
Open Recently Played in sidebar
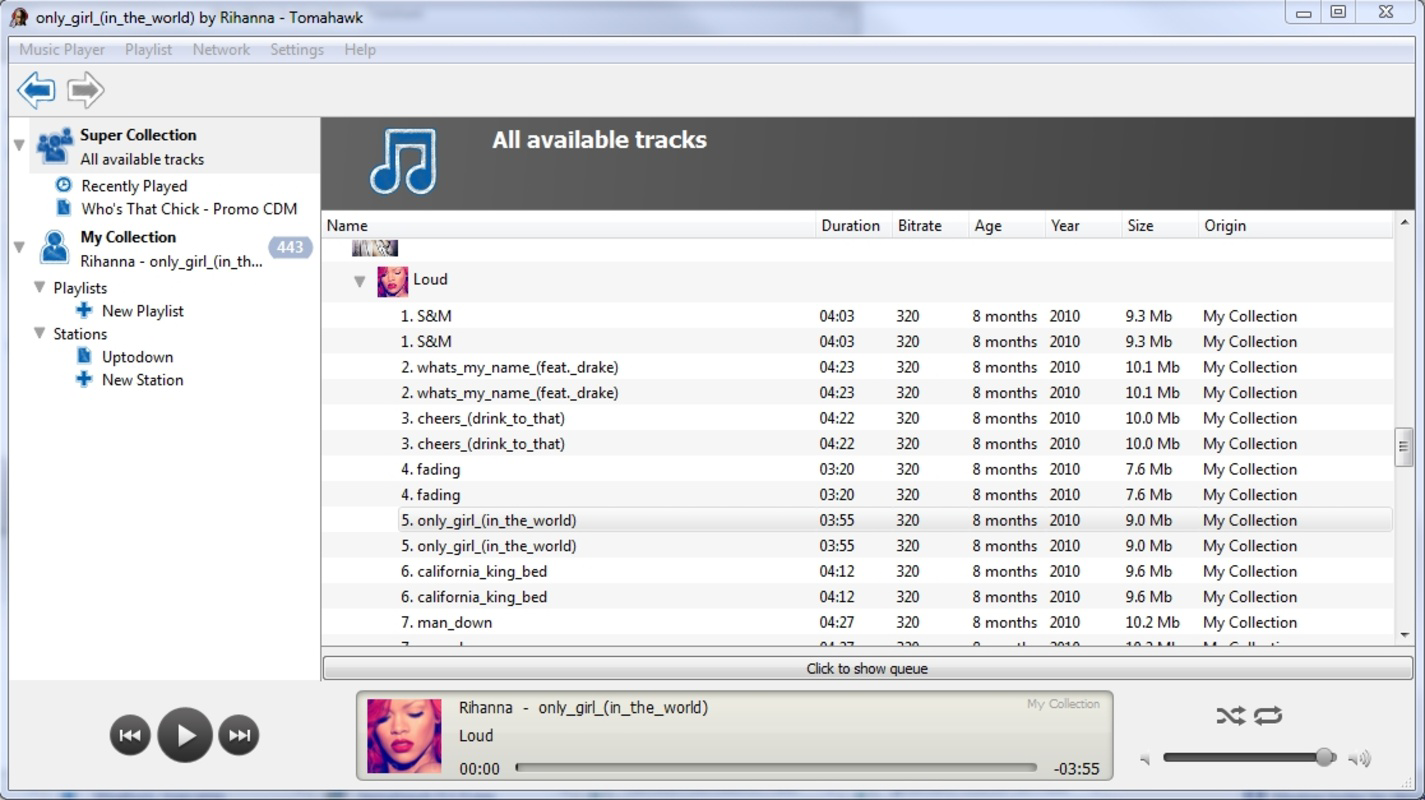(134, 185)
